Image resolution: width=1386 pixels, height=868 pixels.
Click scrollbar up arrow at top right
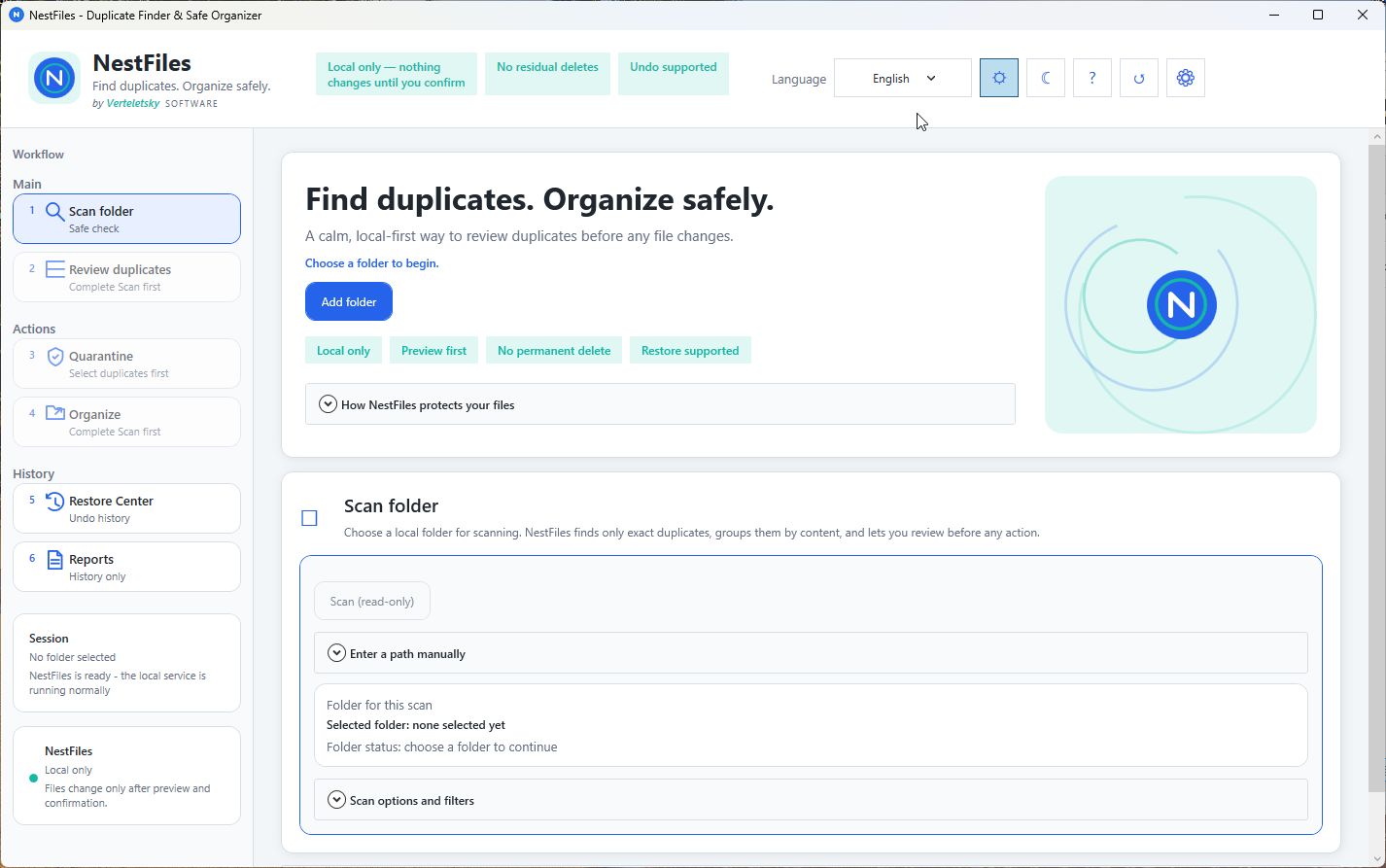(x=1376, y=137)
